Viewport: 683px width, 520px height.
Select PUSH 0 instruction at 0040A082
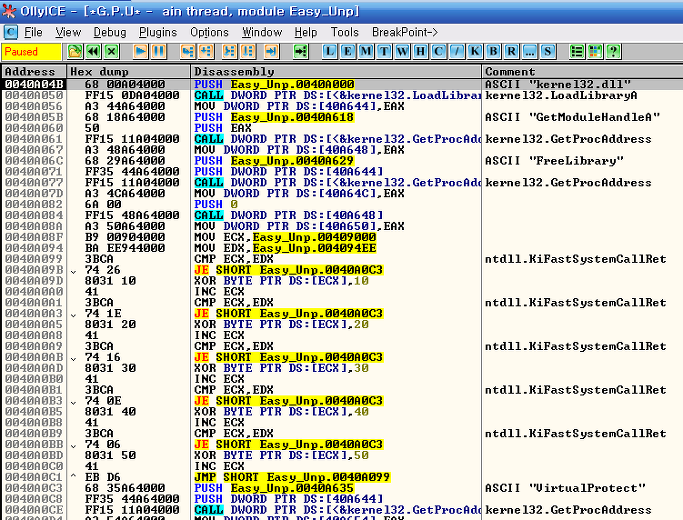coord(216,205)
